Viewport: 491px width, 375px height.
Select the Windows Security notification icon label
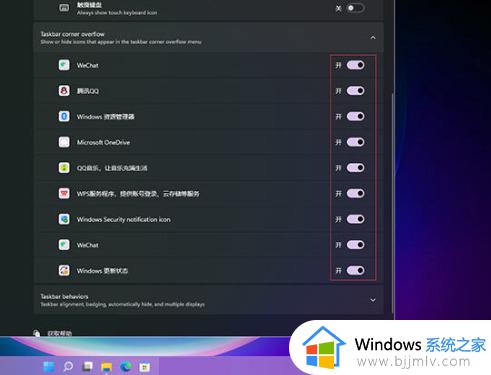coord(124,219)
